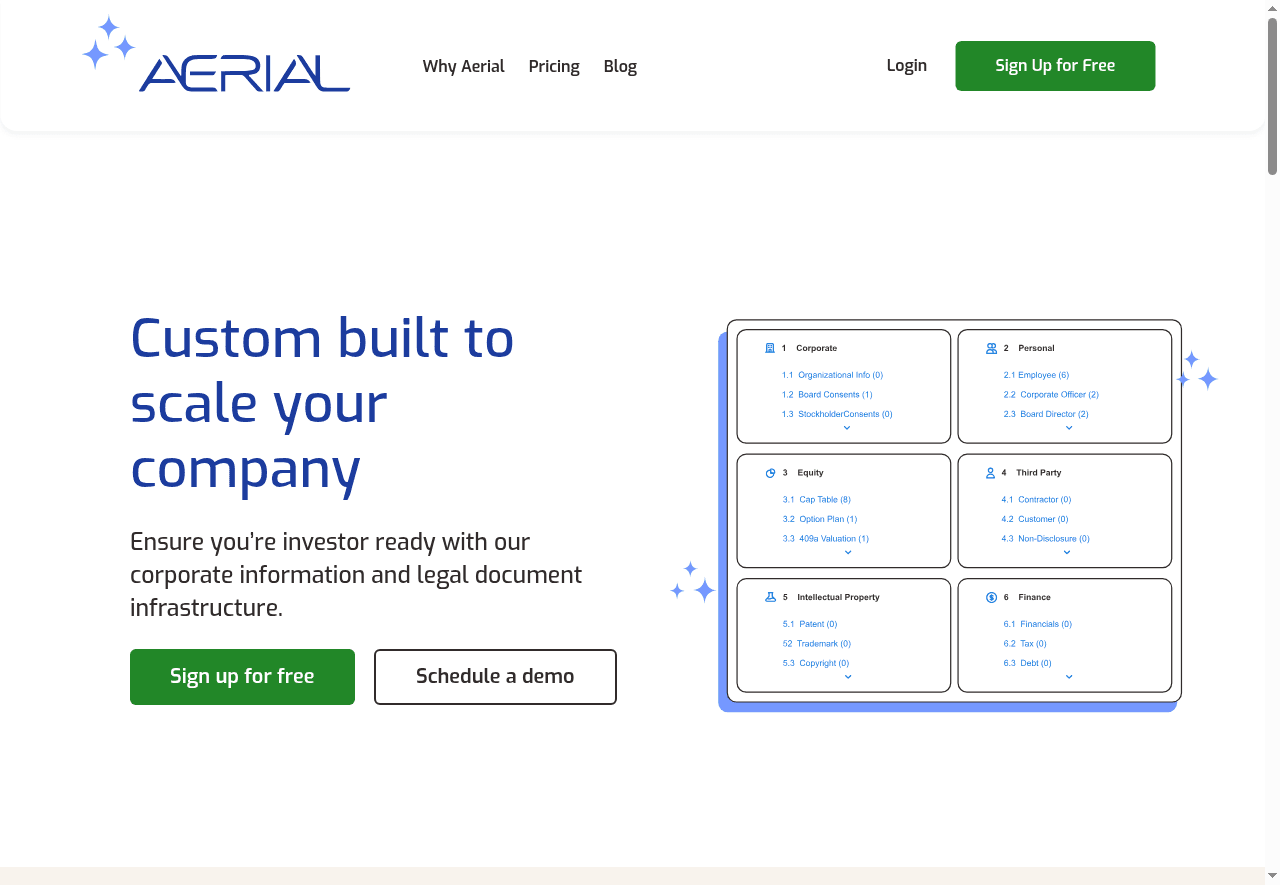Click the Third Party person icon

click(x=990, y=472)
